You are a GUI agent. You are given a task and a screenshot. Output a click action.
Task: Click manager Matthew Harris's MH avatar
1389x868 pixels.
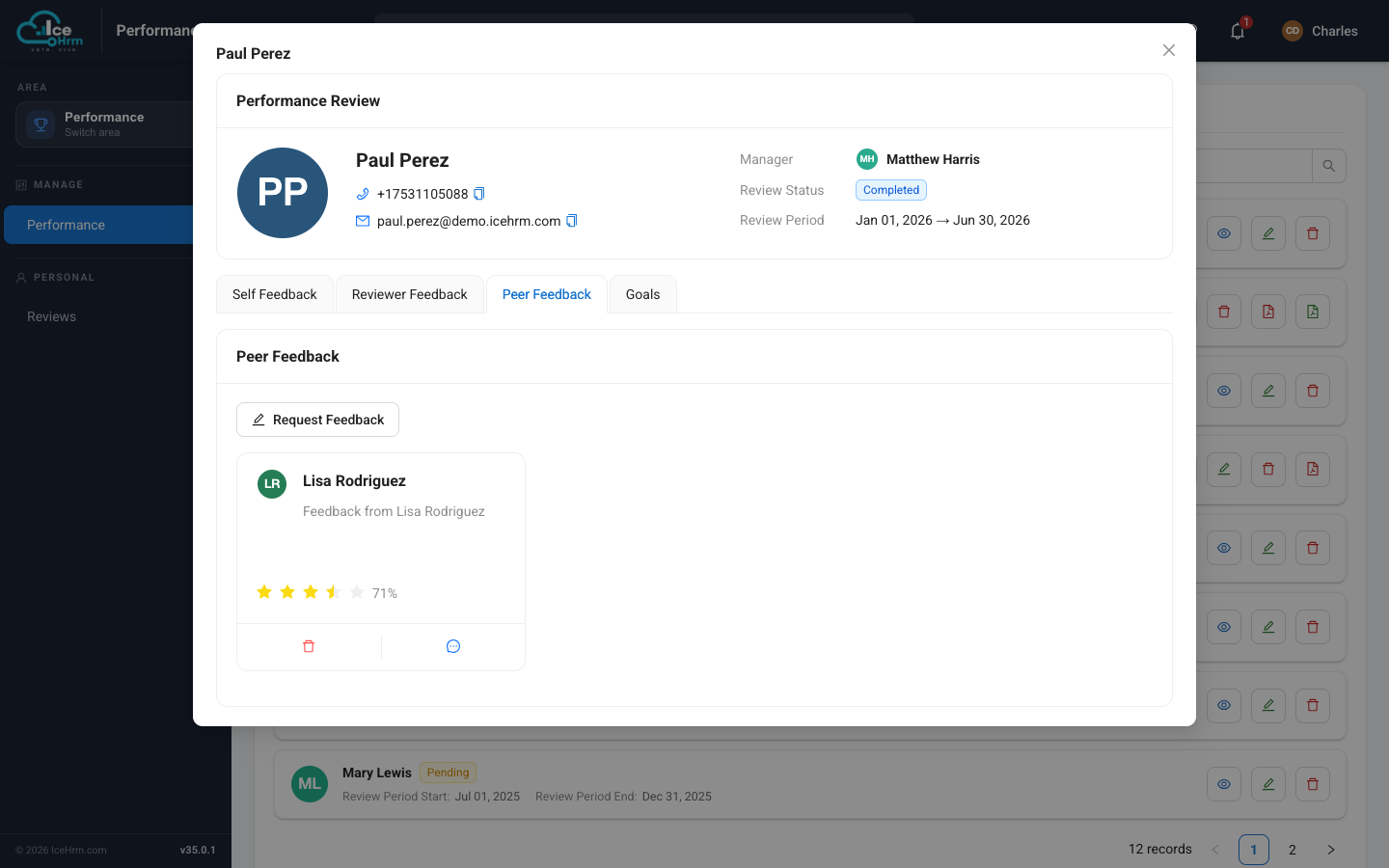pyautogui.click(x=867, y=159)
